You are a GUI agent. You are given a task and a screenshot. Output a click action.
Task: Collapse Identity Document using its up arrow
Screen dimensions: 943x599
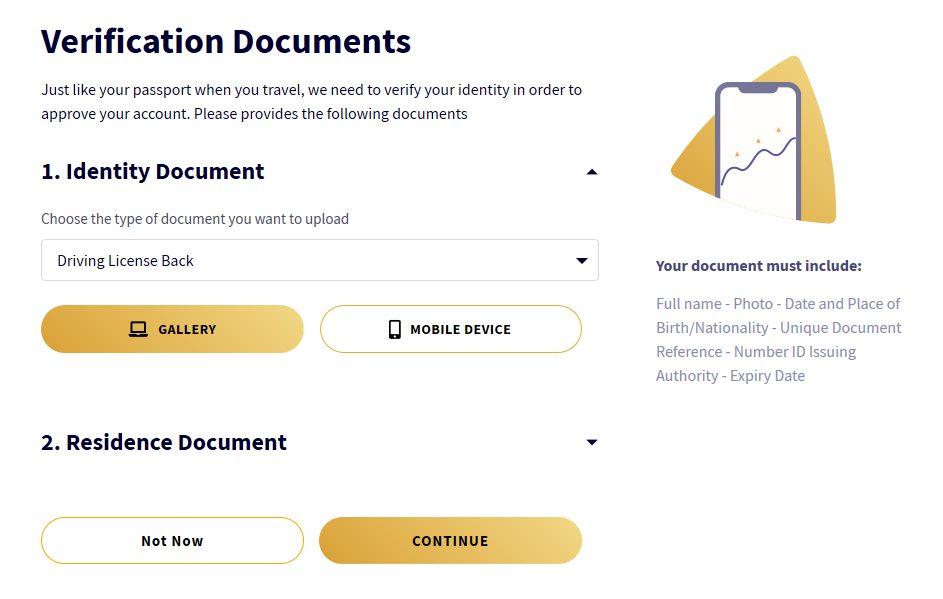pyautogui.click(x=592, y=172)
